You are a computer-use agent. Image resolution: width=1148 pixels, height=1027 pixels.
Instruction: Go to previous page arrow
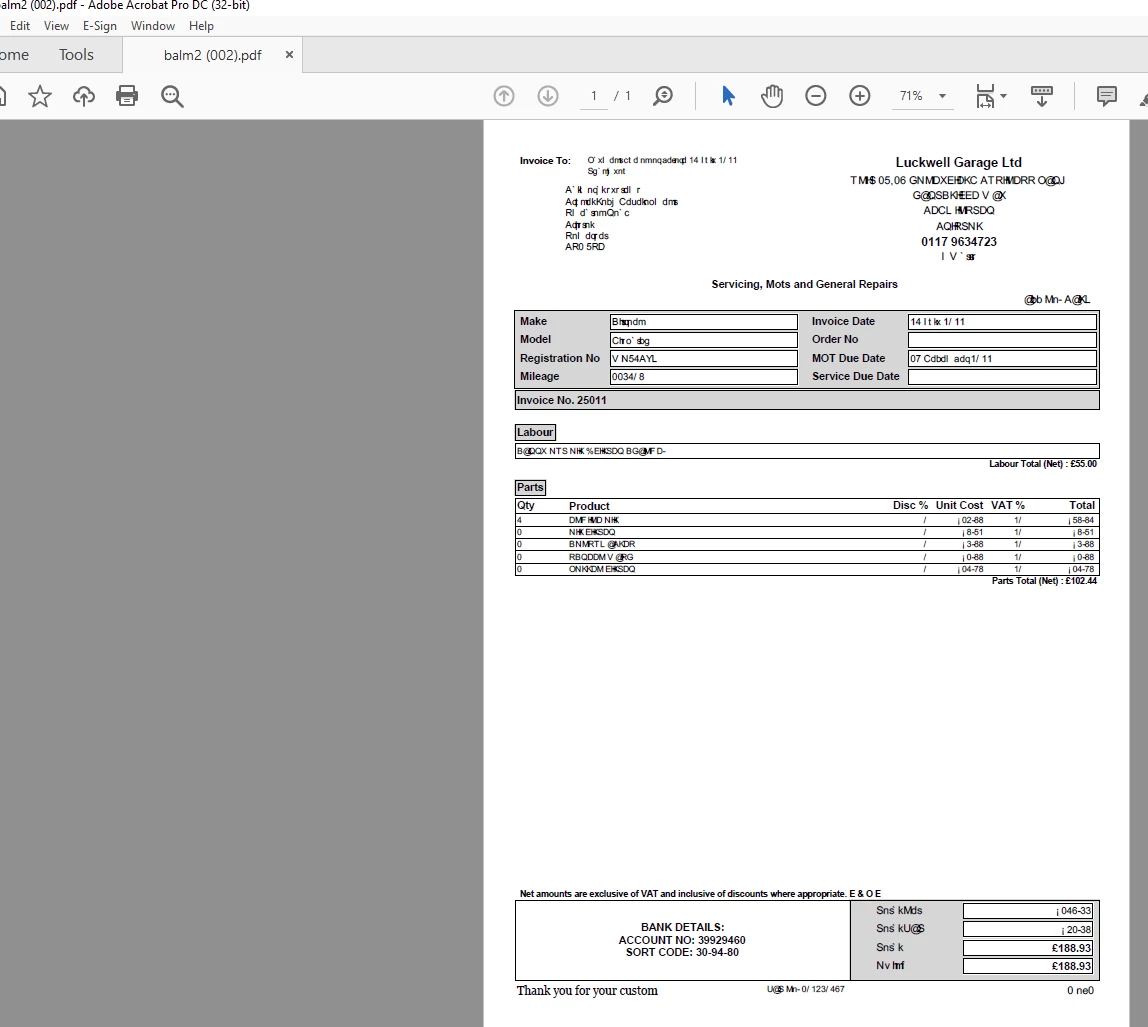click(x=504, y=96)
